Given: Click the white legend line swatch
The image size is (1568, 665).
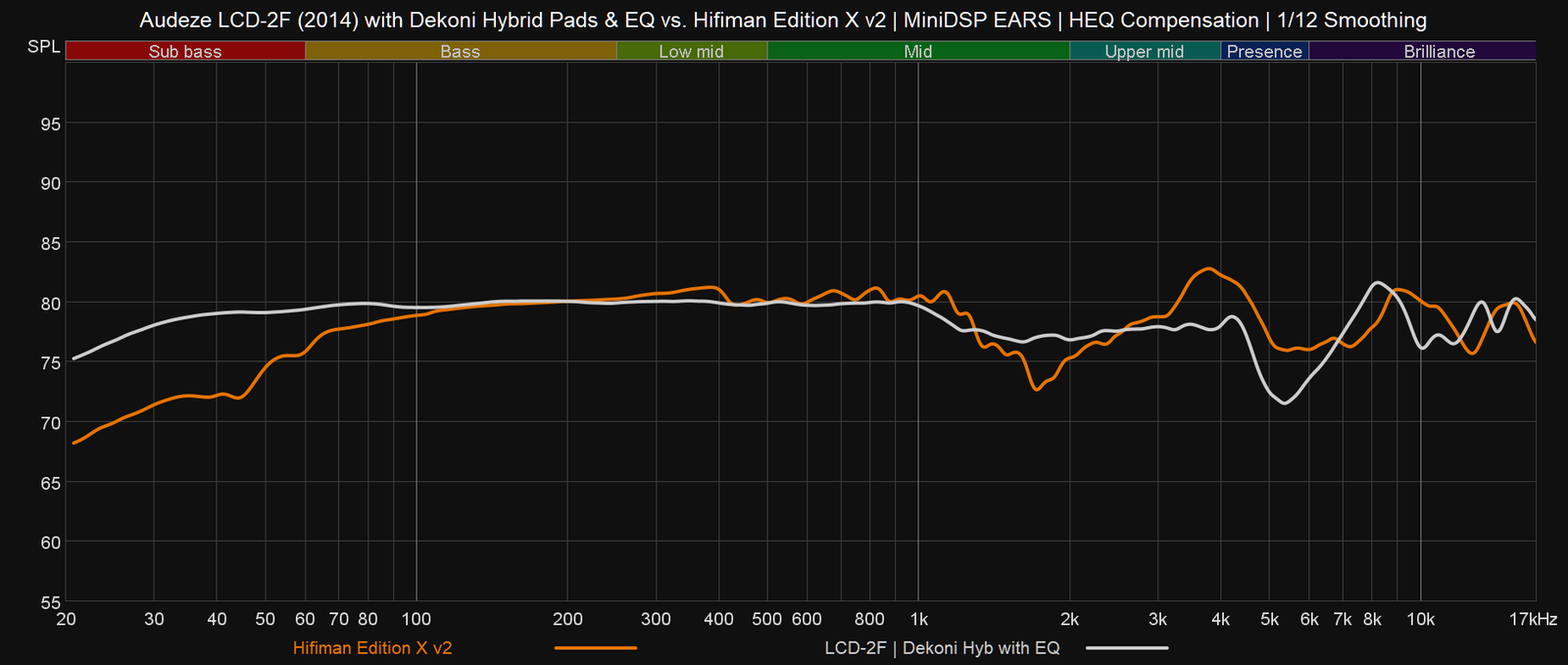Looking at the screenshot, I should (x=1127, y=648).
